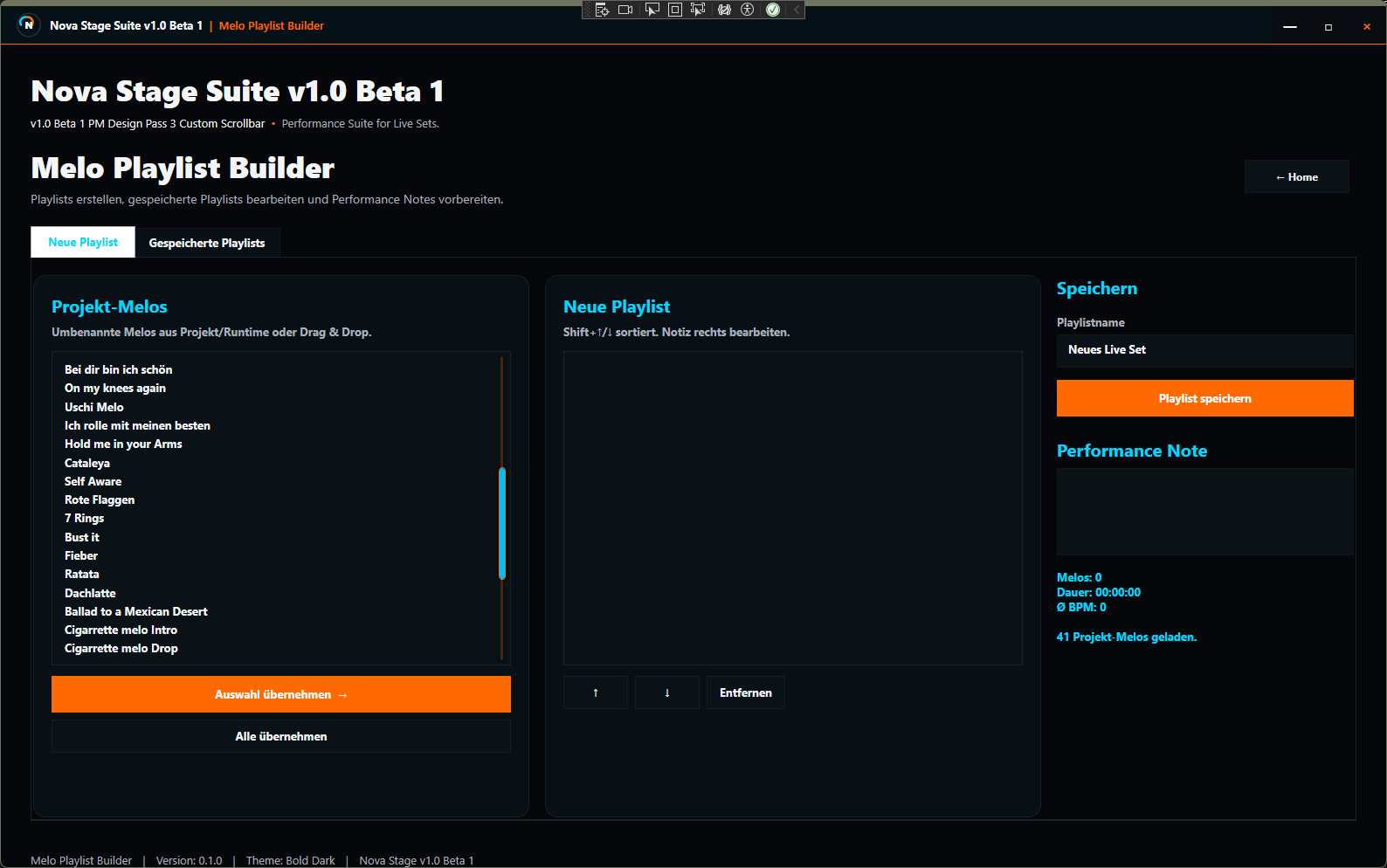Select 'Cigarrette melo Intro'
Screen dimensions: 1387x868
point(121,630)
